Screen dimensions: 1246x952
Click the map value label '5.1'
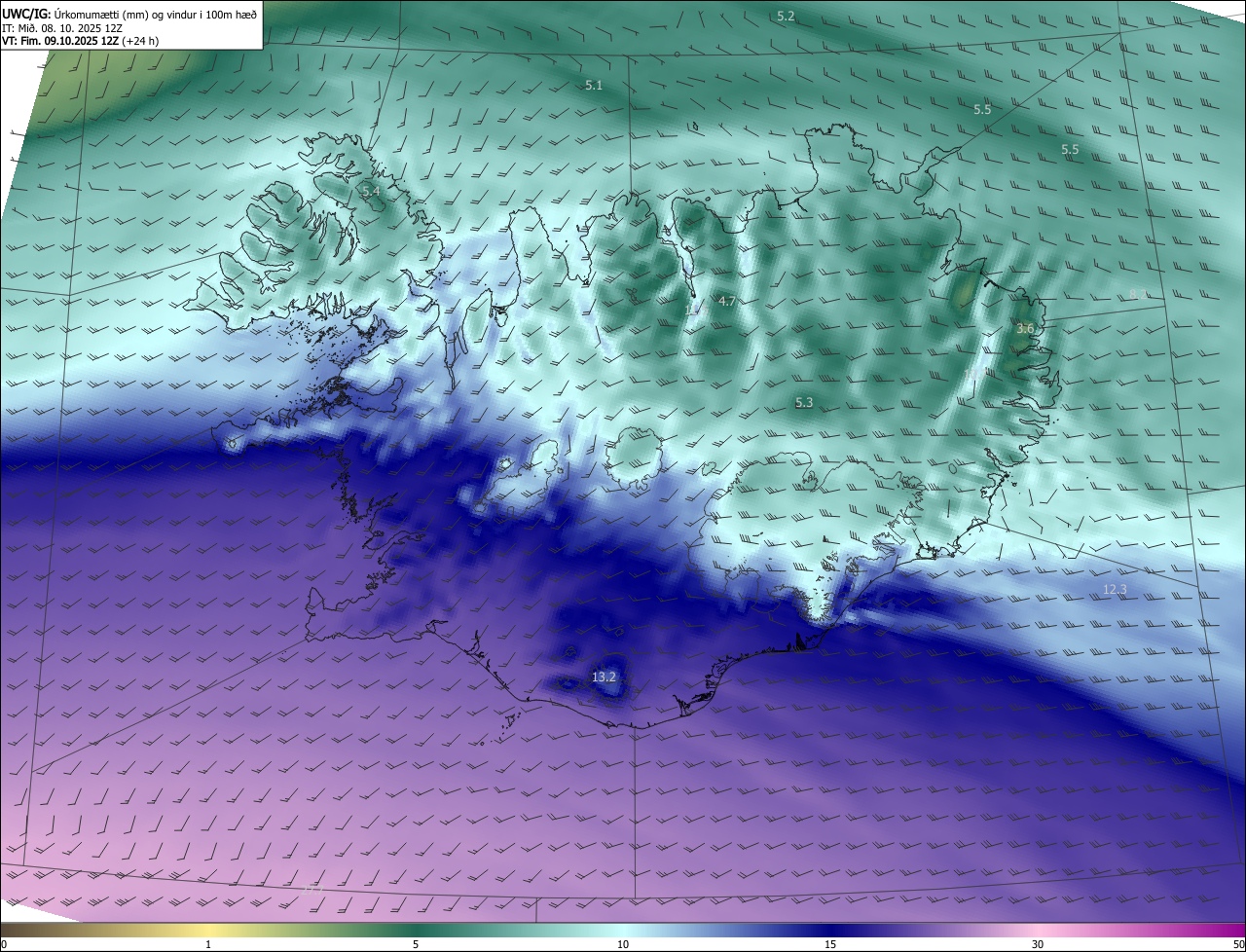(x=594, y=86)
